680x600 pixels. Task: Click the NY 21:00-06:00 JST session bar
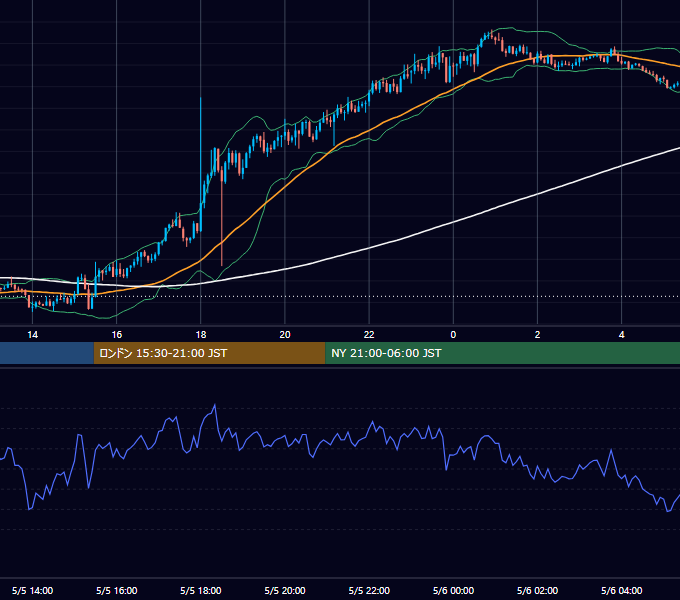pyautogui.click(x=503, y=353)
